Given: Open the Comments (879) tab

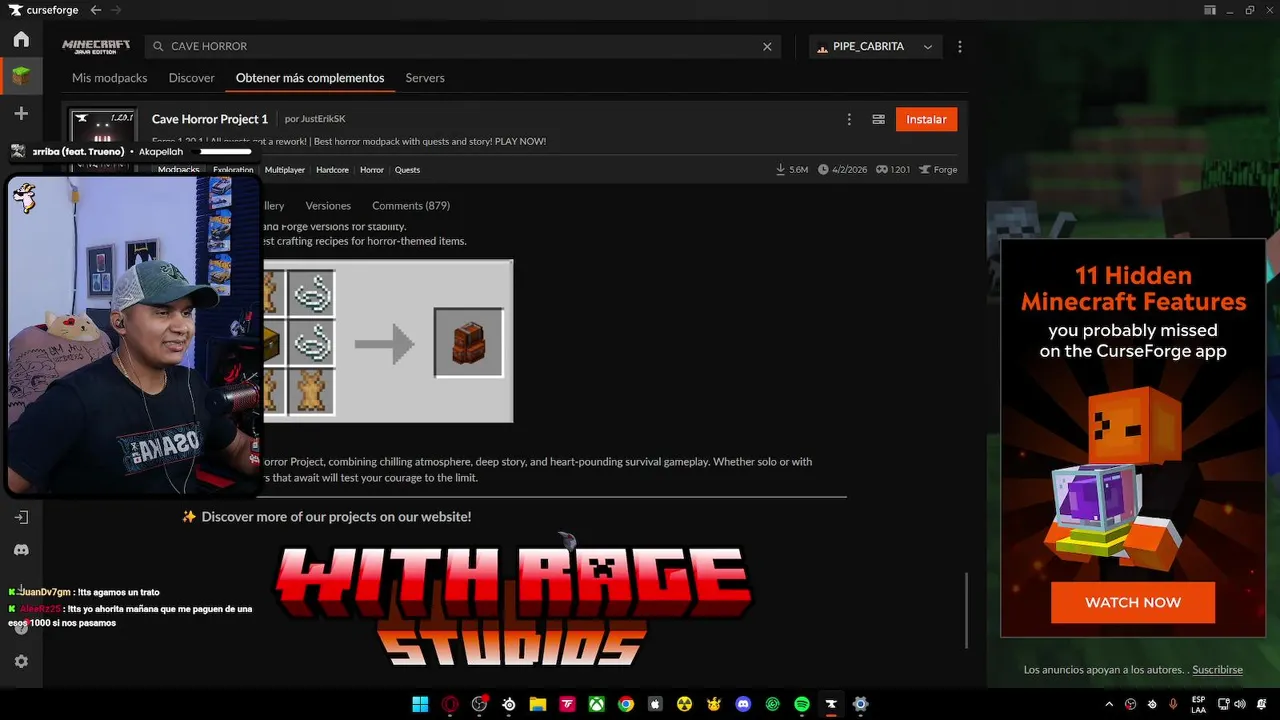Looking at the screenshot, I should point(411,206).
